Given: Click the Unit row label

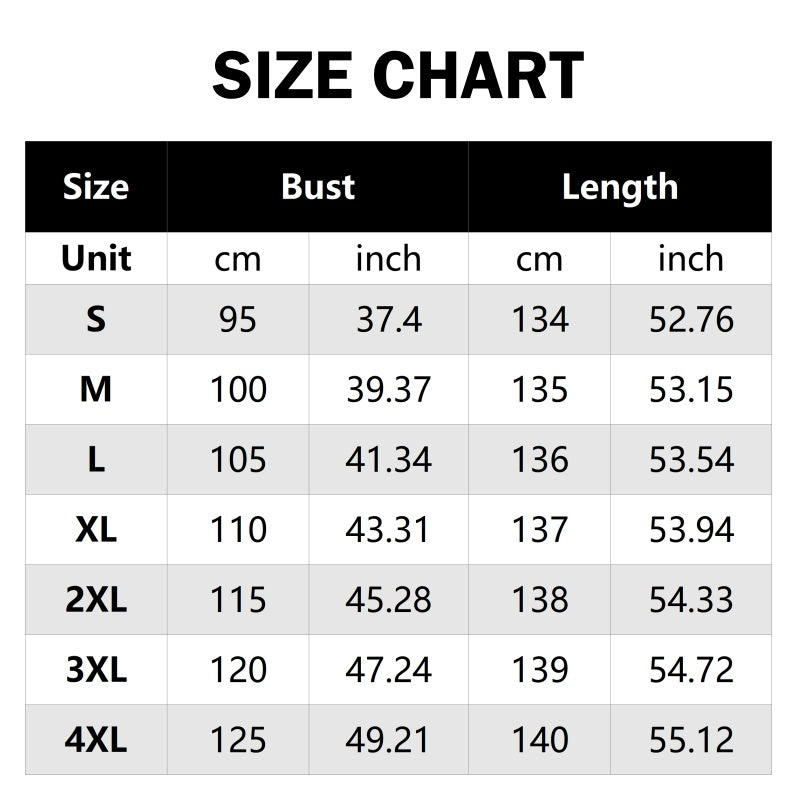Looking at the screenshot, I should tap(96, 259).
